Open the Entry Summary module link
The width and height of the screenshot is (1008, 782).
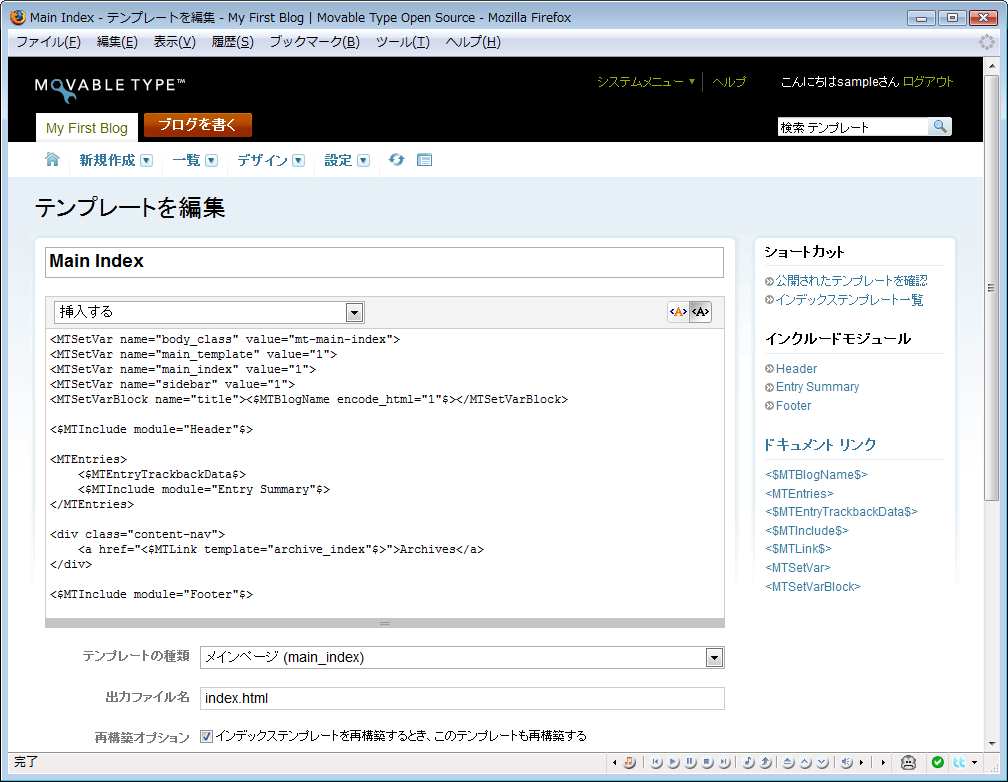click(x=818, y=386)
